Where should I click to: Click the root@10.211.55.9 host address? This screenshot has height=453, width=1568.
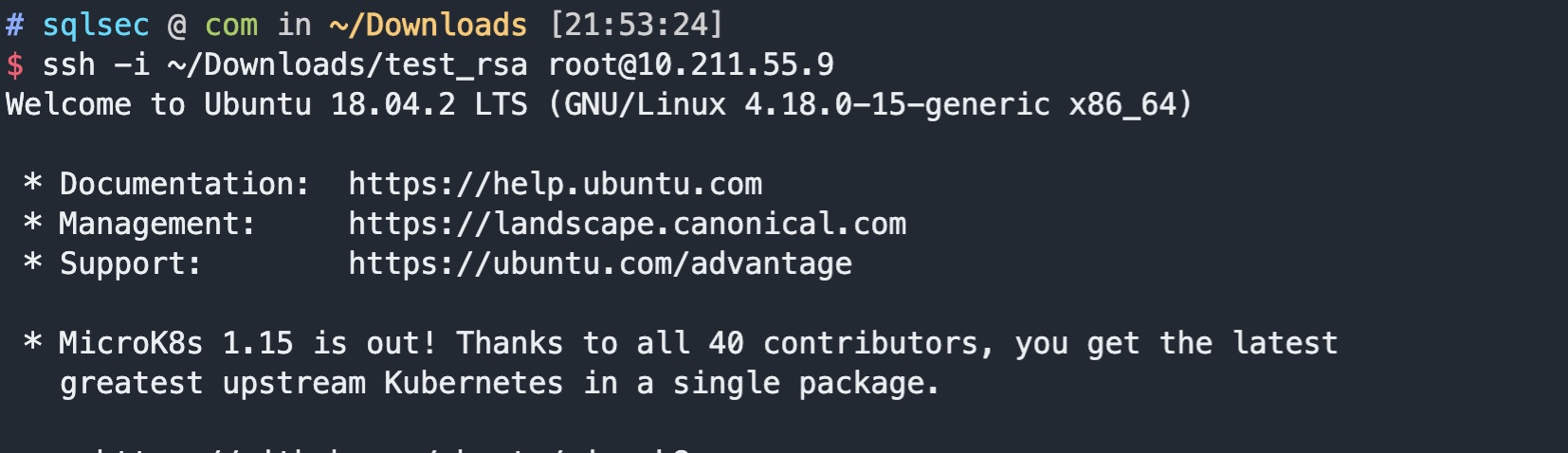tap(691, 64)
